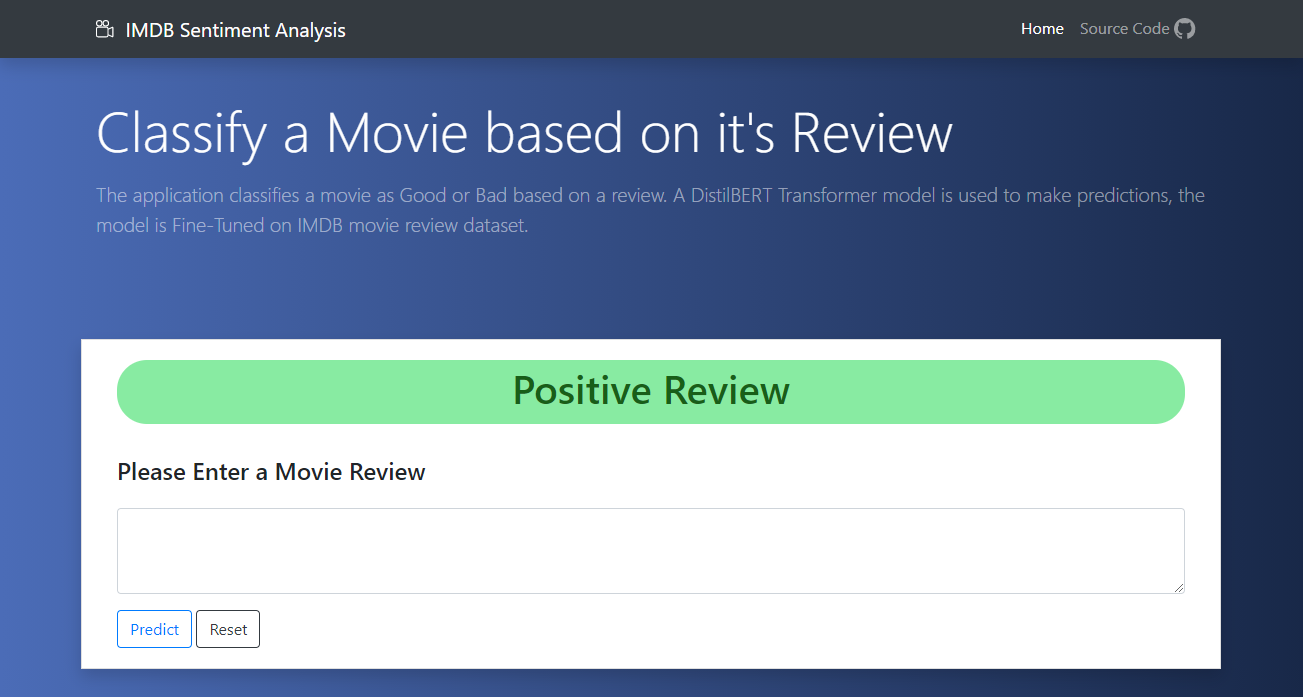Open the IMDB Sentiment Analysis brand link

pyautogui.click(x=221, y=30)
